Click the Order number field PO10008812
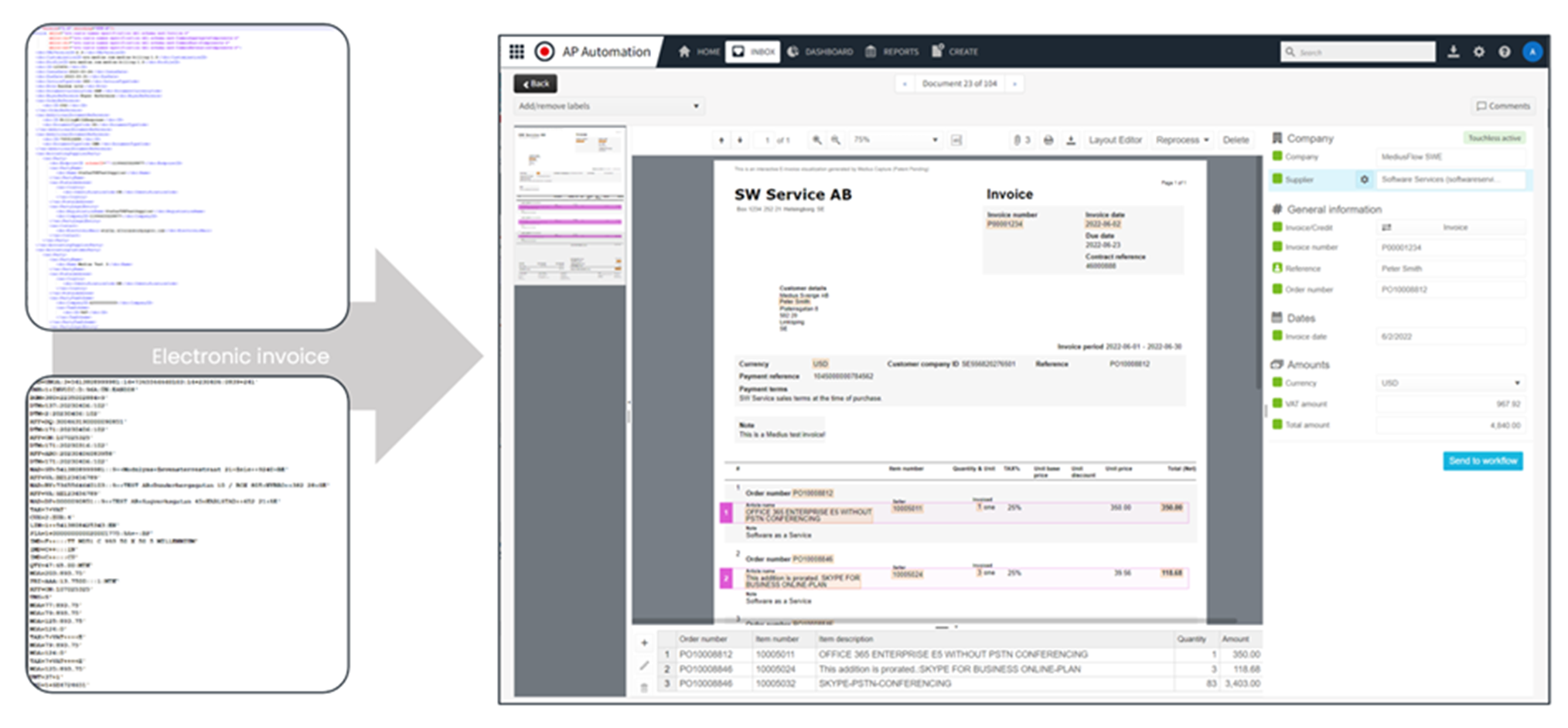The image size is (1568, 728). 1450,289
